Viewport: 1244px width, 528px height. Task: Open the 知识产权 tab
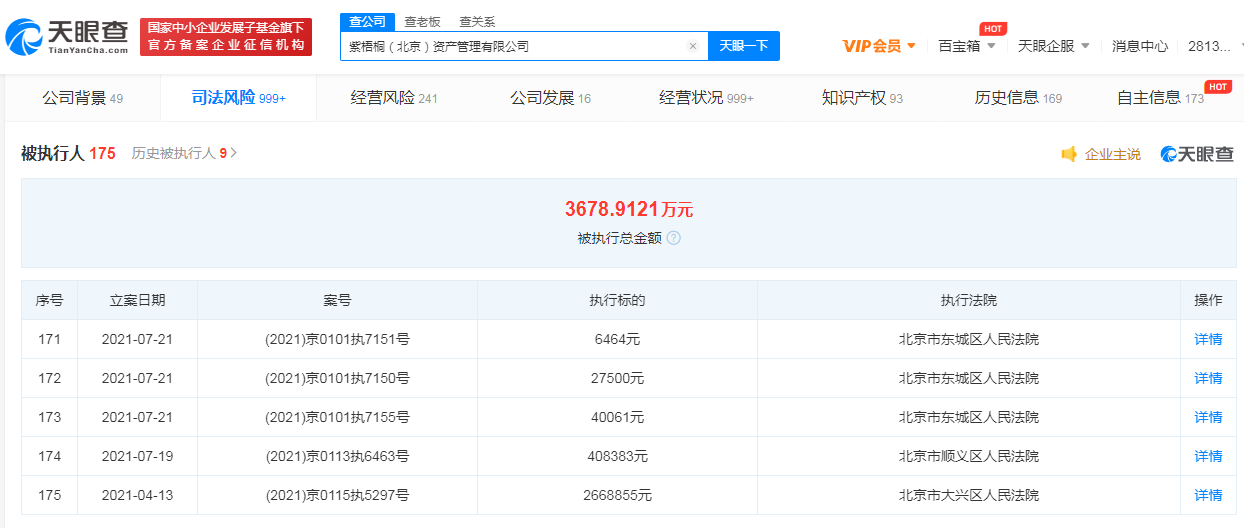[861, 98]
